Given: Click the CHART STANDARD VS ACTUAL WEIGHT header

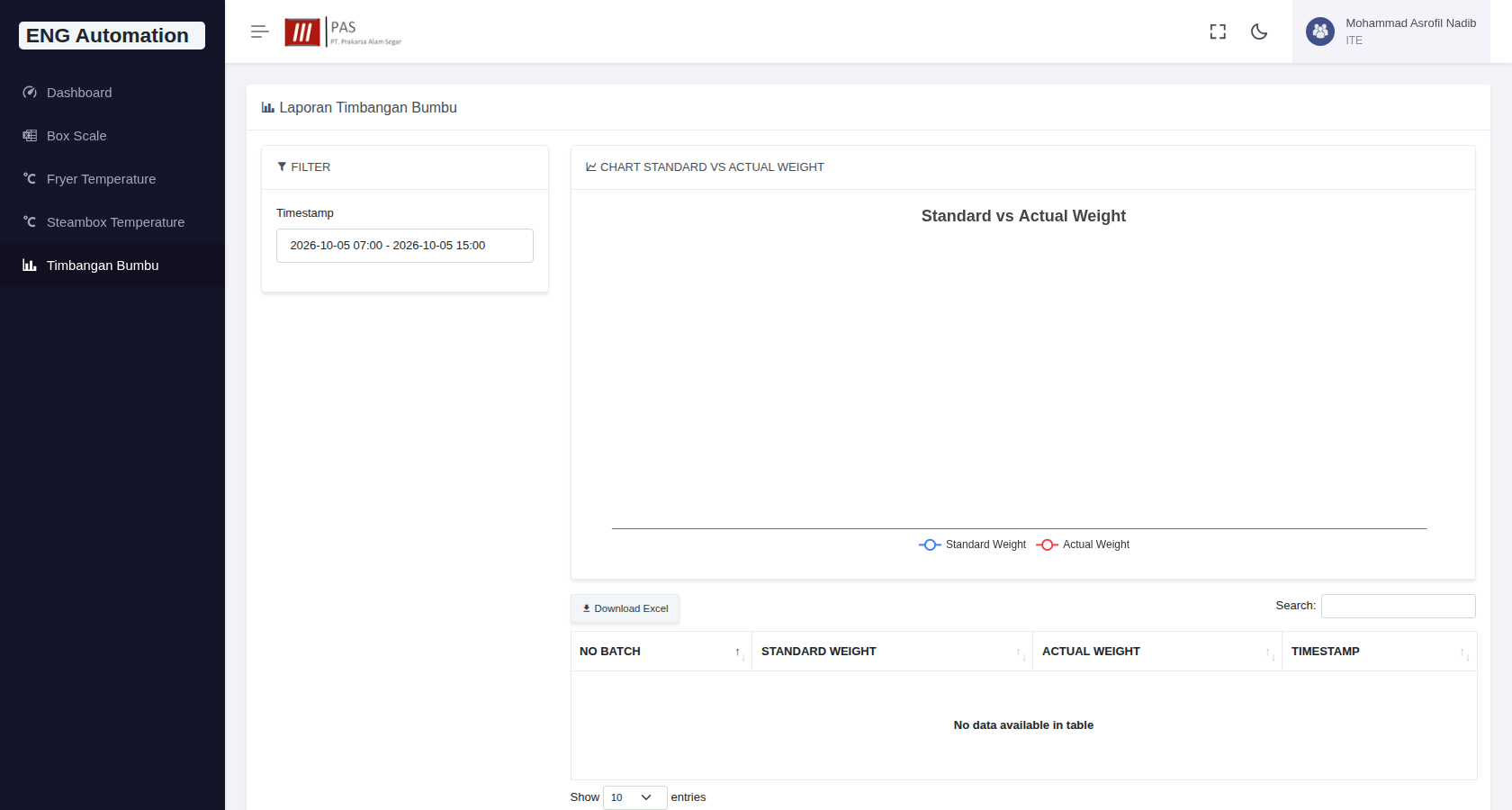Looking at the screenshot, I should coord(1023,167).
